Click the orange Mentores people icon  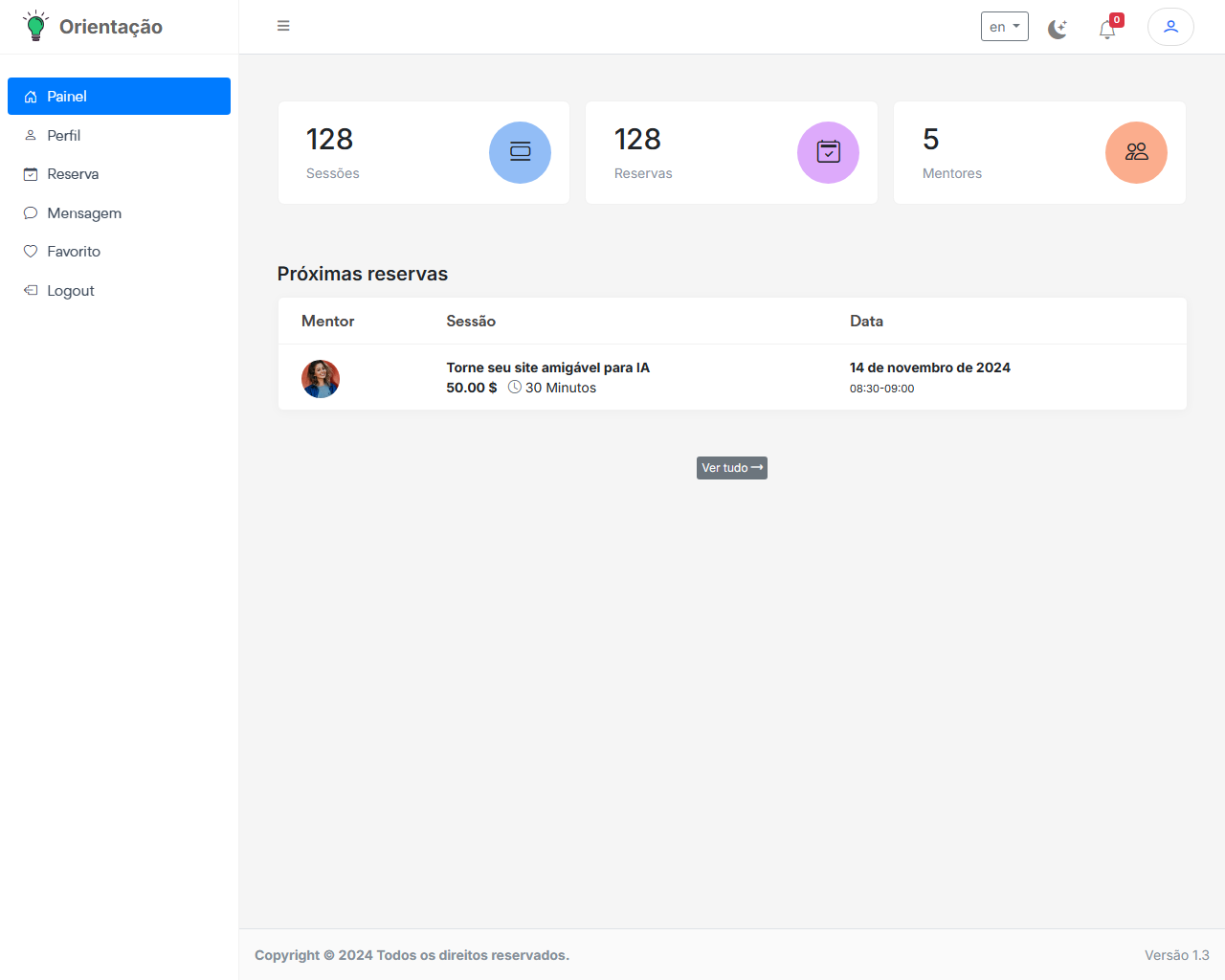(1136, 152)
